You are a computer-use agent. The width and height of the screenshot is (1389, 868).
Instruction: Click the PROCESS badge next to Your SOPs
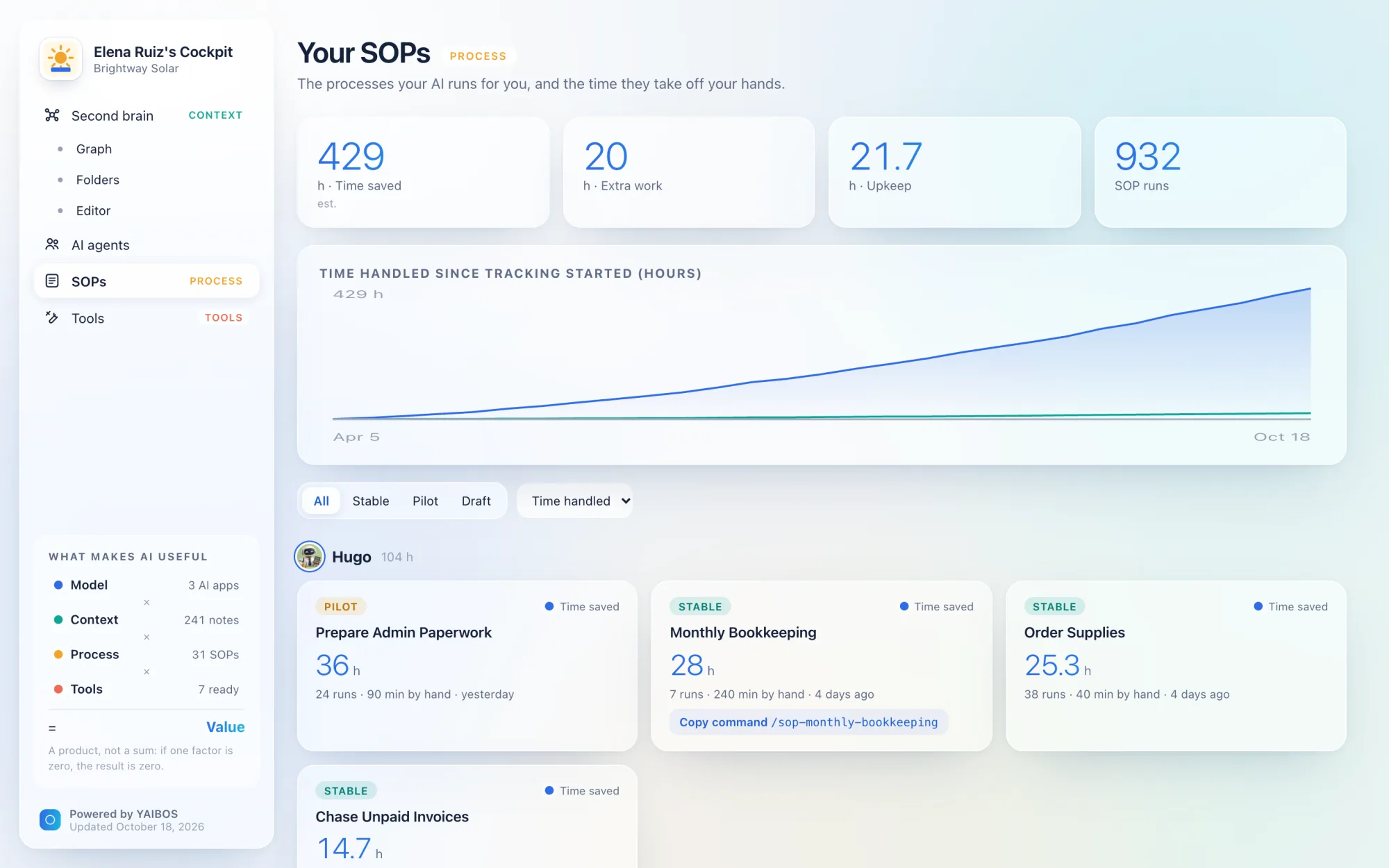tap(478, 56)
